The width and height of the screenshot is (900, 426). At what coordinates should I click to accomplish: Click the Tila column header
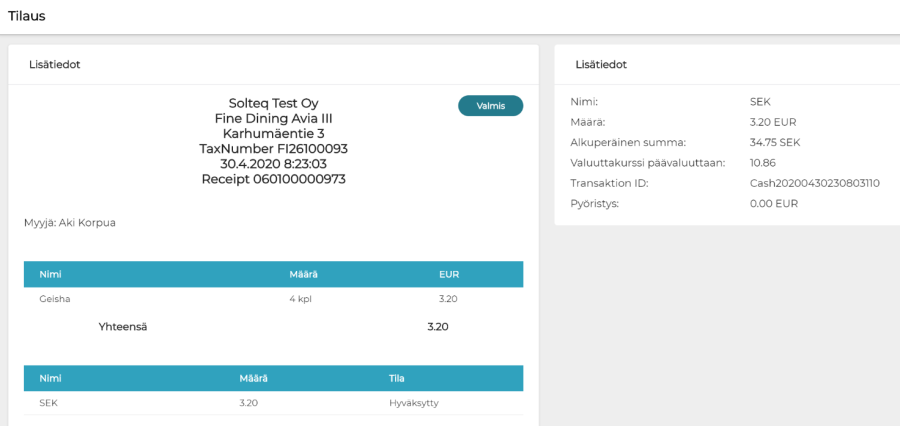click(x=397, y=379)
